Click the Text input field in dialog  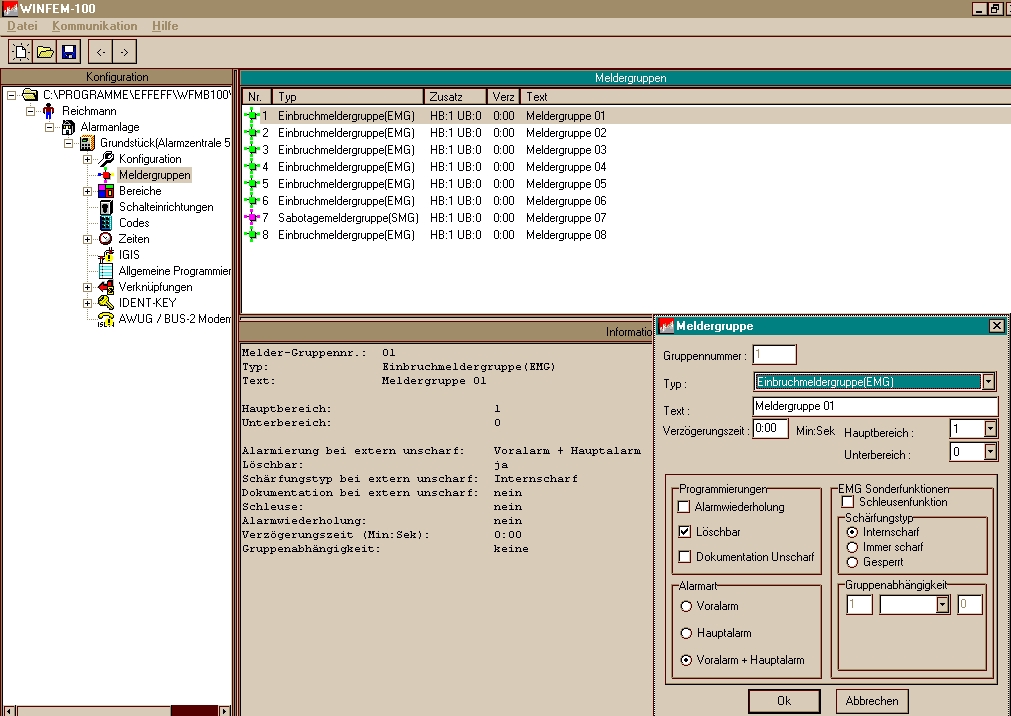point(874,407)
